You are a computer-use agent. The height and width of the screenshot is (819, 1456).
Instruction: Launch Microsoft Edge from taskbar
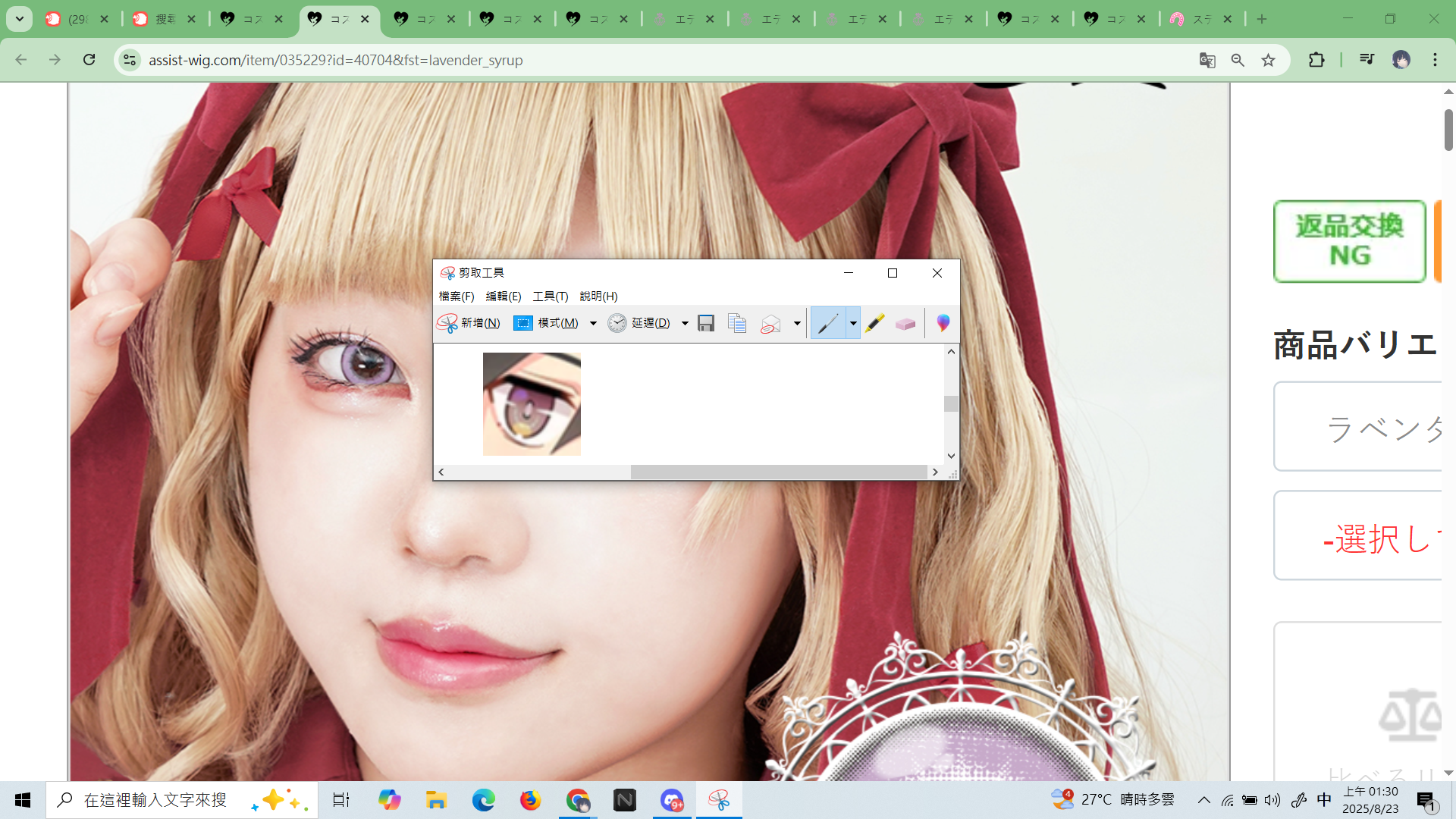(x=483, y=800)
